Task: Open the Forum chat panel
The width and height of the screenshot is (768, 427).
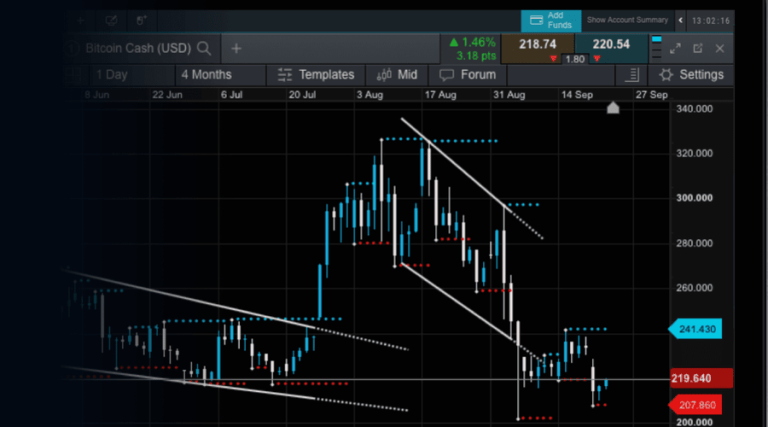Action: (x=468, y=75)
